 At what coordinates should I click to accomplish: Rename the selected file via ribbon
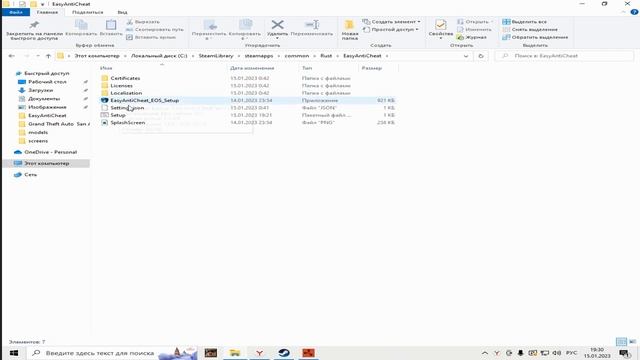(312, 28)
